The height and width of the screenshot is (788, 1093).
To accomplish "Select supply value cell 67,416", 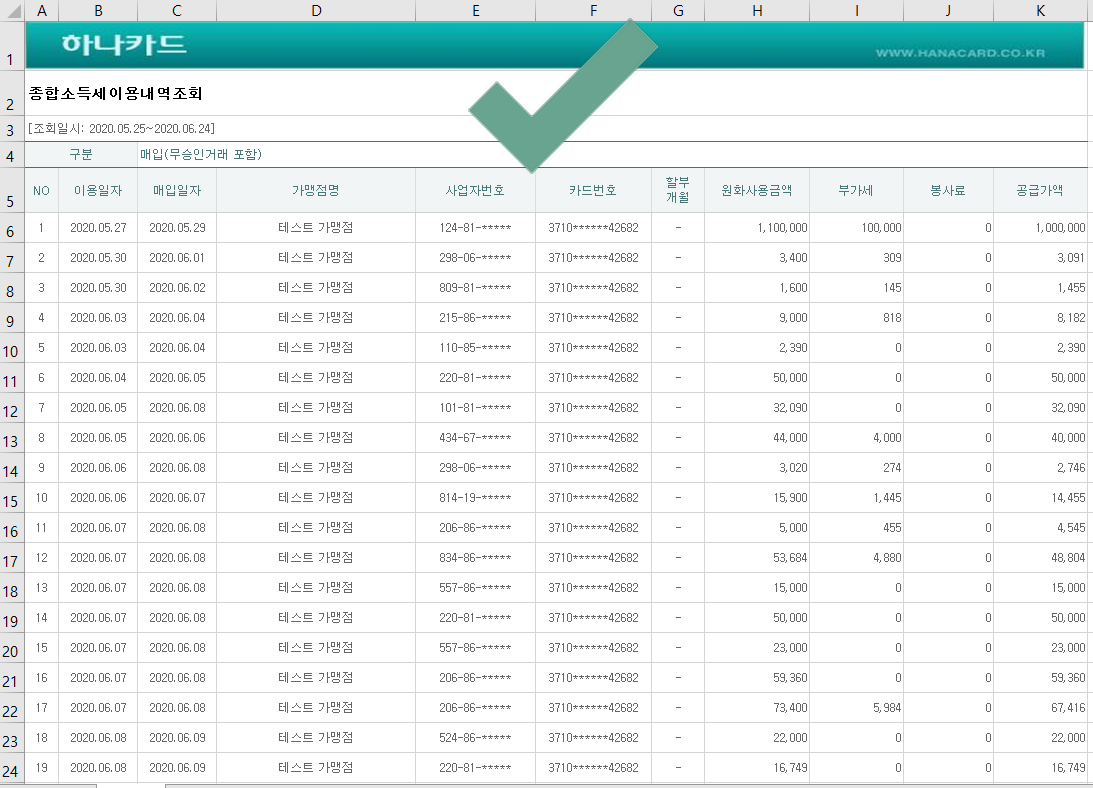I will point(1040,708).
